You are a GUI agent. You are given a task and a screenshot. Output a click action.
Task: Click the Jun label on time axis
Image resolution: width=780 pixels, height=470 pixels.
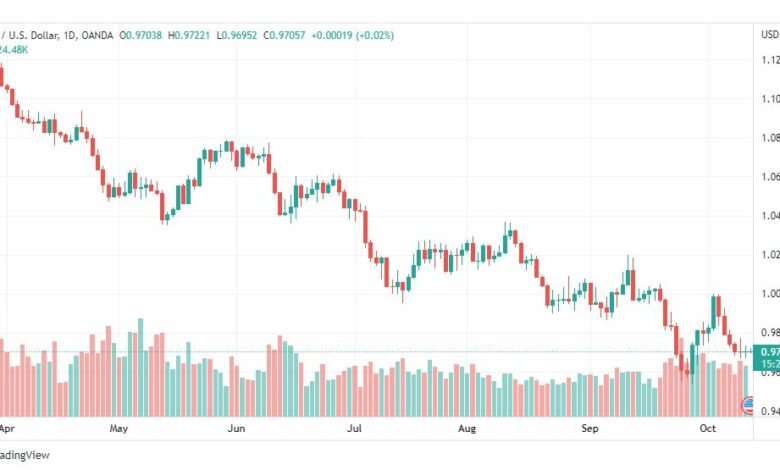[236, 428]
